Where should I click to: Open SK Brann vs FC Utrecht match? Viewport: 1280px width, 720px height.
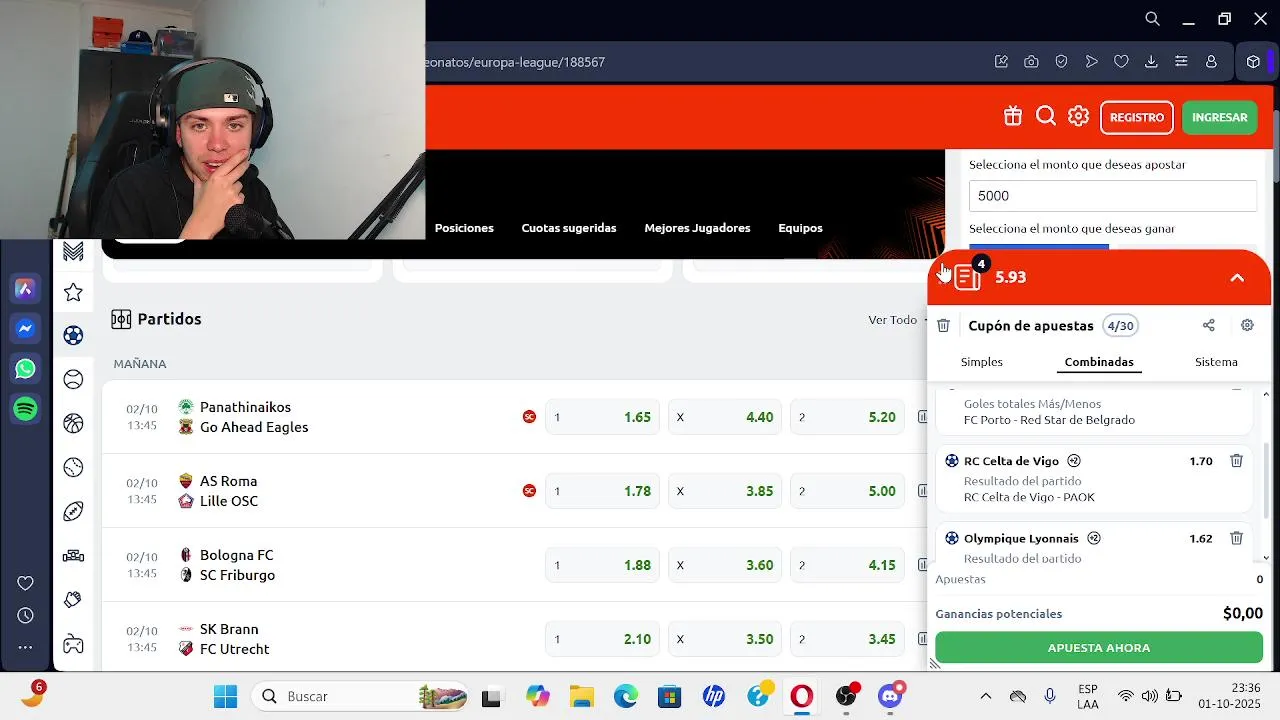pos(233,639)
